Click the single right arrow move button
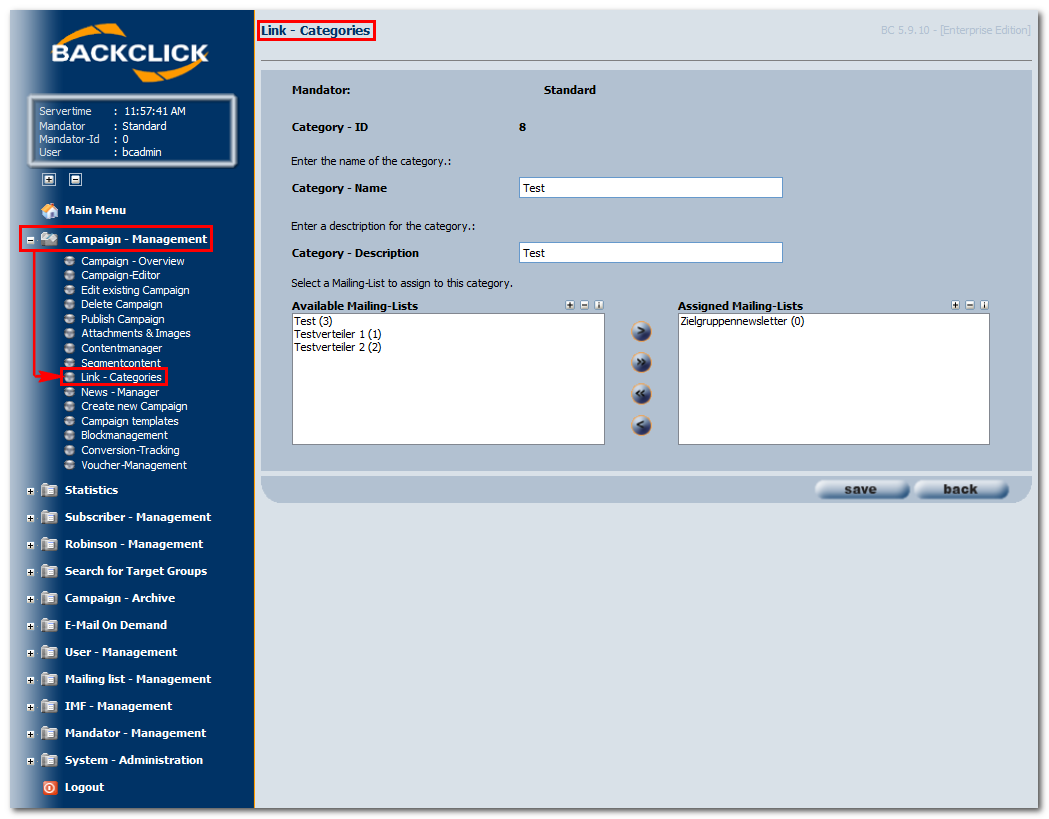This screenshot has height=819, width=1049. [x=642, y=332]
